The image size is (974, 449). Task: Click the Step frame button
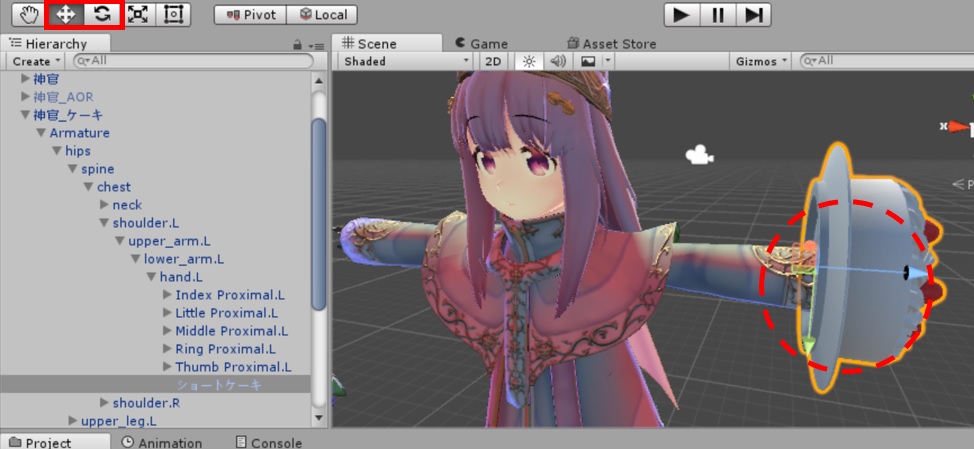click(x=755, y=14)
